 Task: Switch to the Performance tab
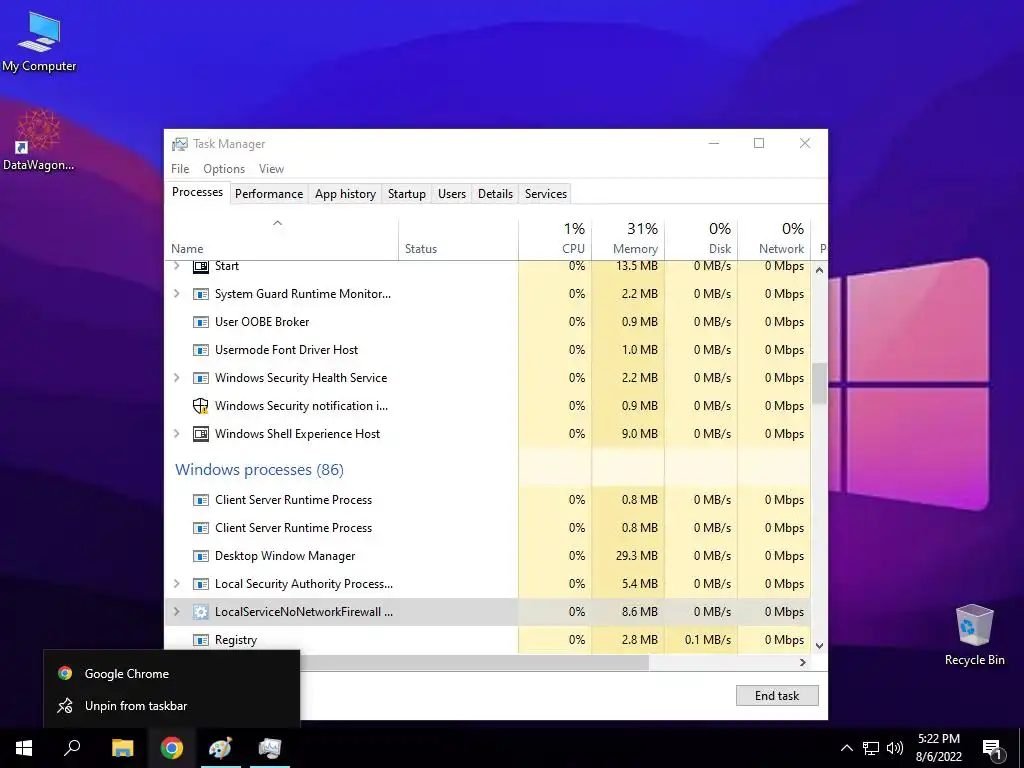coord(269,194)
